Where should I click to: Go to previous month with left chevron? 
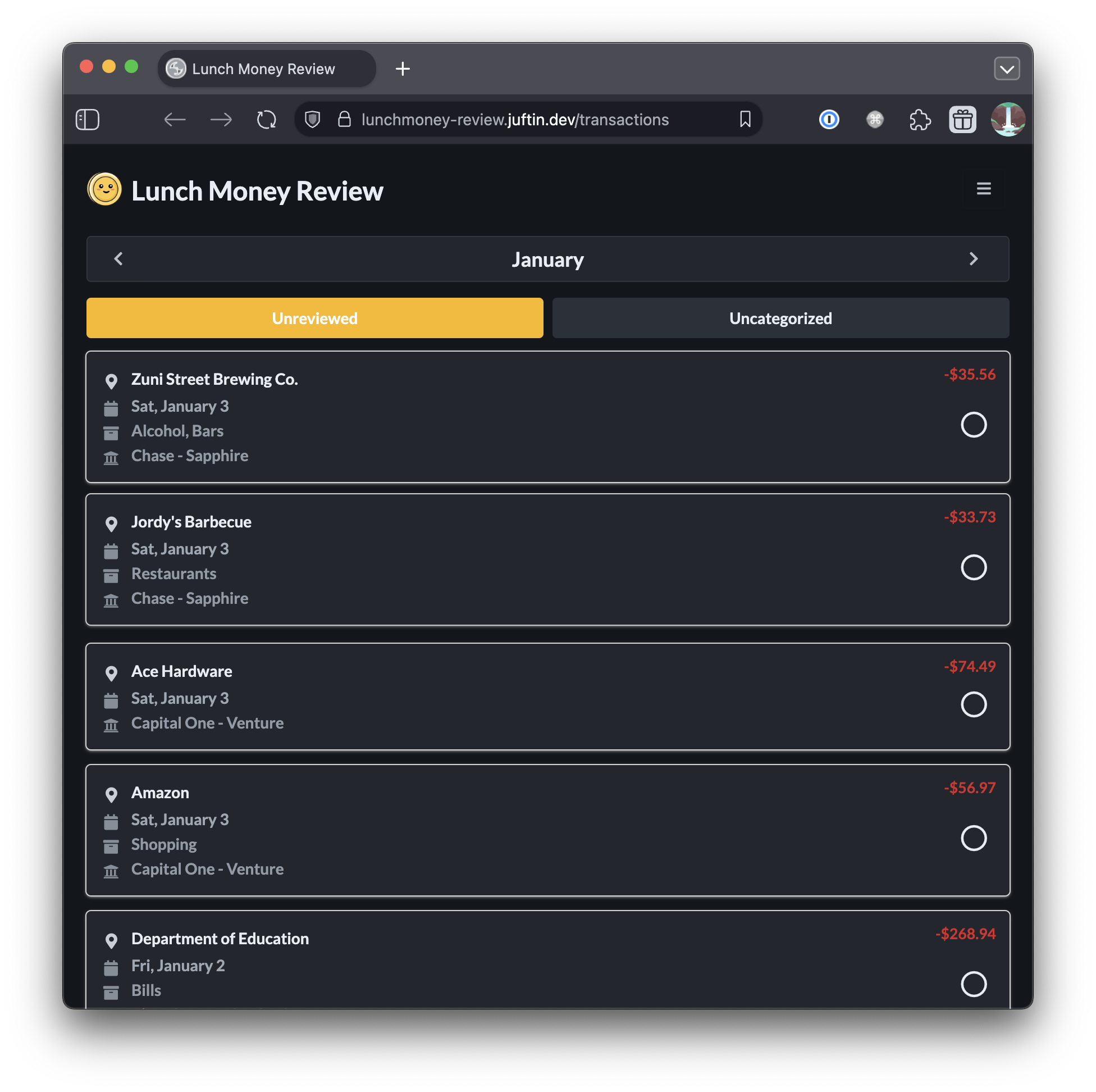(118, 259)
